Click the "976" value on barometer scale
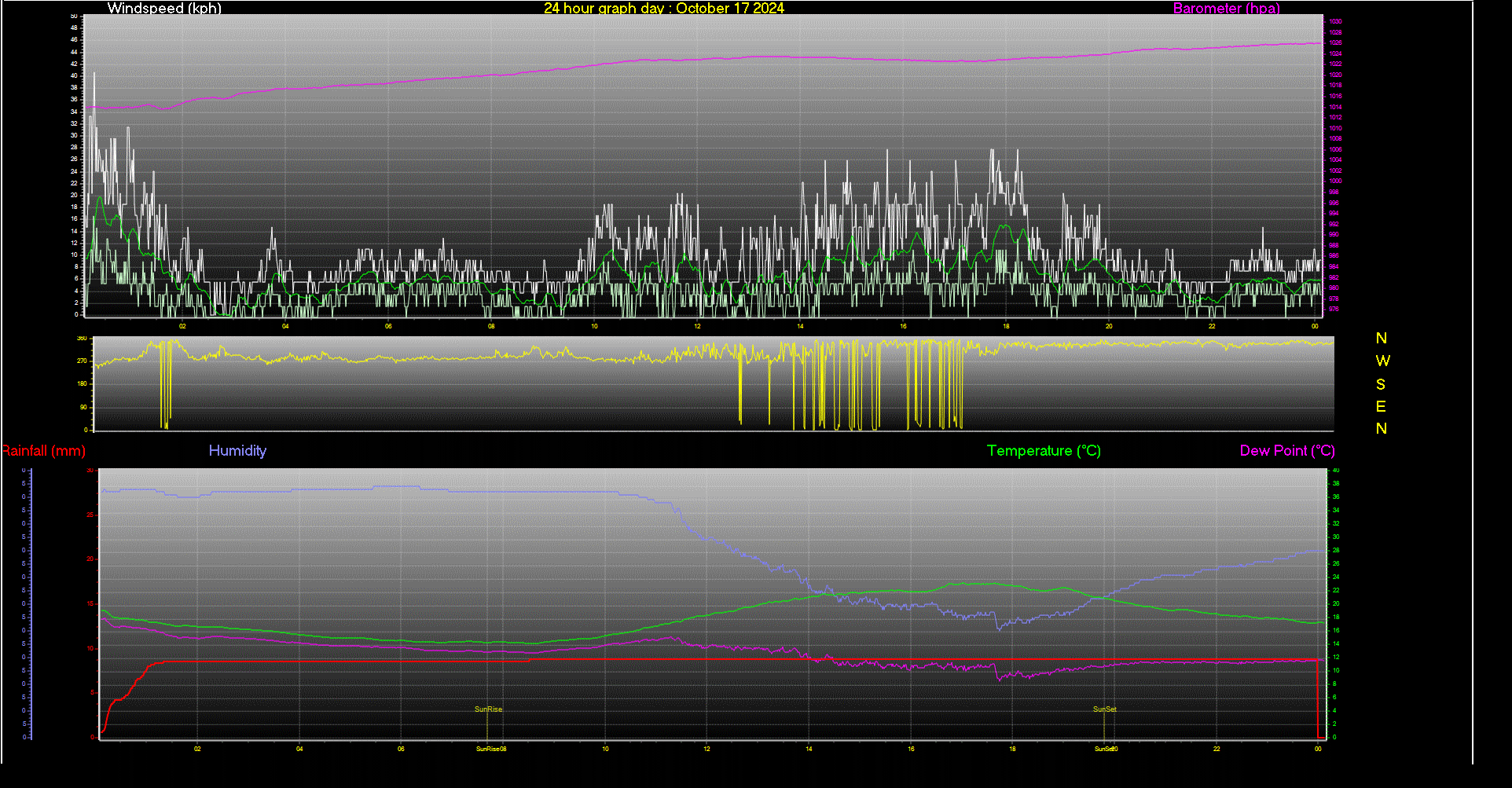Screen dimensions: 1512x788 coord(1334,309)
